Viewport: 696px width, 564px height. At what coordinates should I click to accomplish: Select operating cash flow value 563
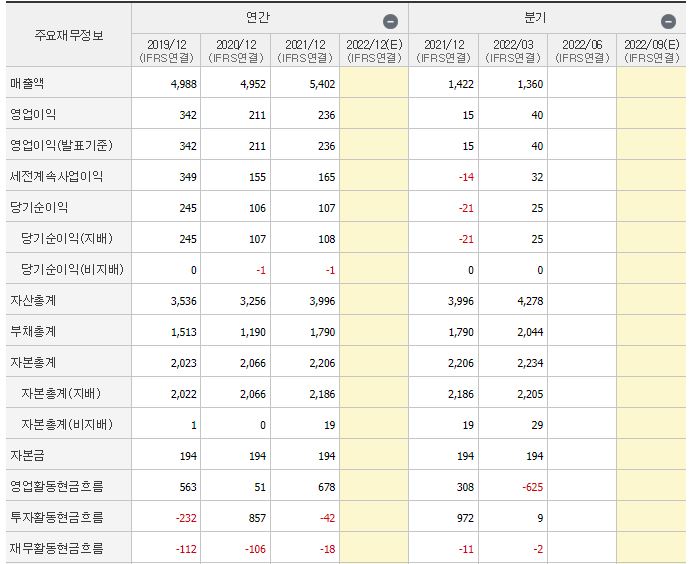(x=188, y=487)
